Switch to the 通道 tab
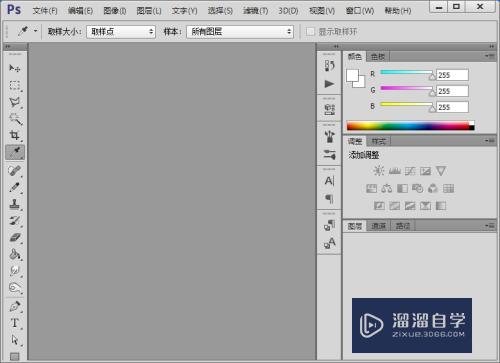The image size is (500, 363). (379, 226)
